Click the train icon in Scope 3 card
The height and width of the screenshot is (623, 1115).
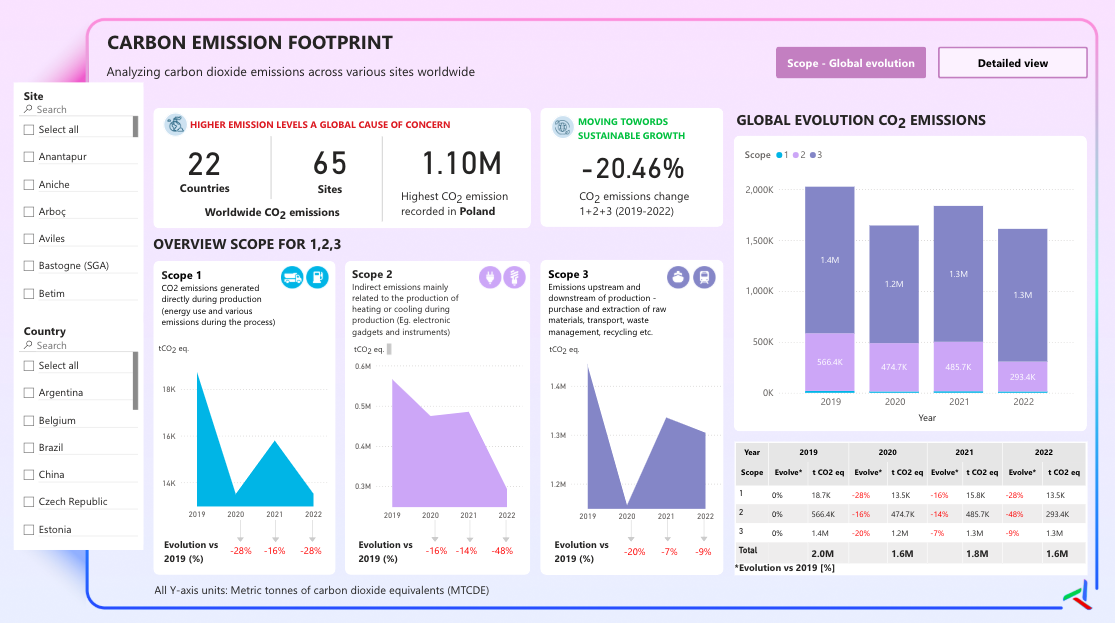(x=704, y=277)
